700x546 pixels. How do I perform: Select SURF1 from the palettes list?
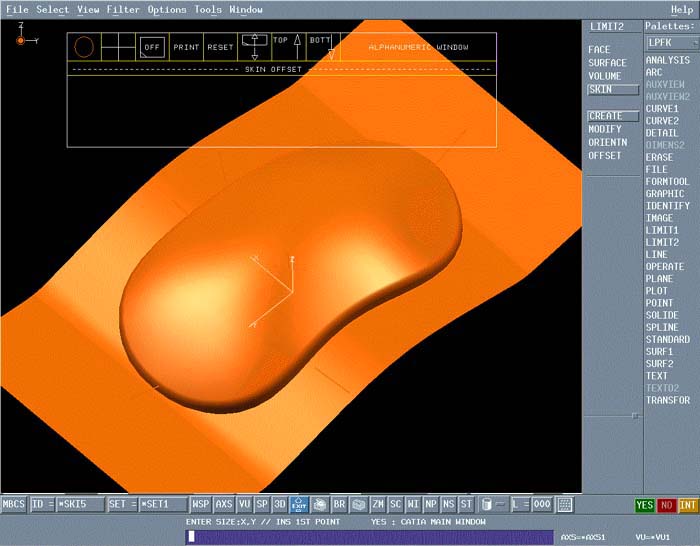660,352
